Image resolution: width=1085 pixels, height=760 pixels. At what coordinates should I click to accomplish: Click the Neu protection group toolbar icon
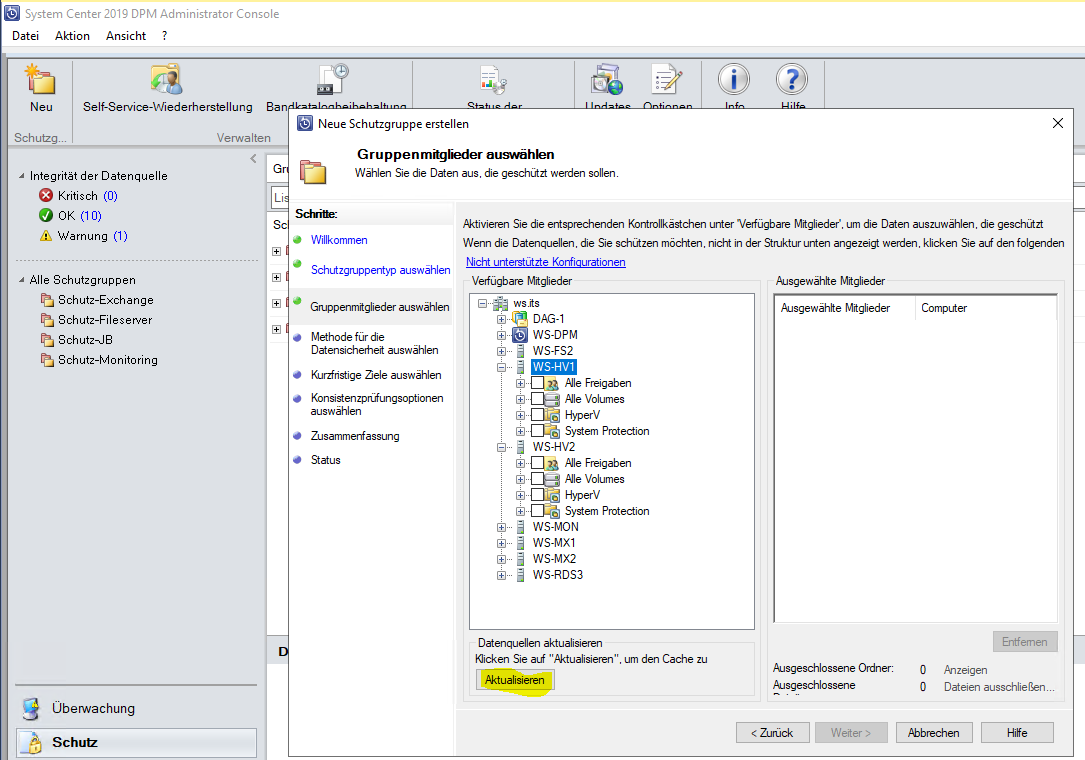click(40, 79)
